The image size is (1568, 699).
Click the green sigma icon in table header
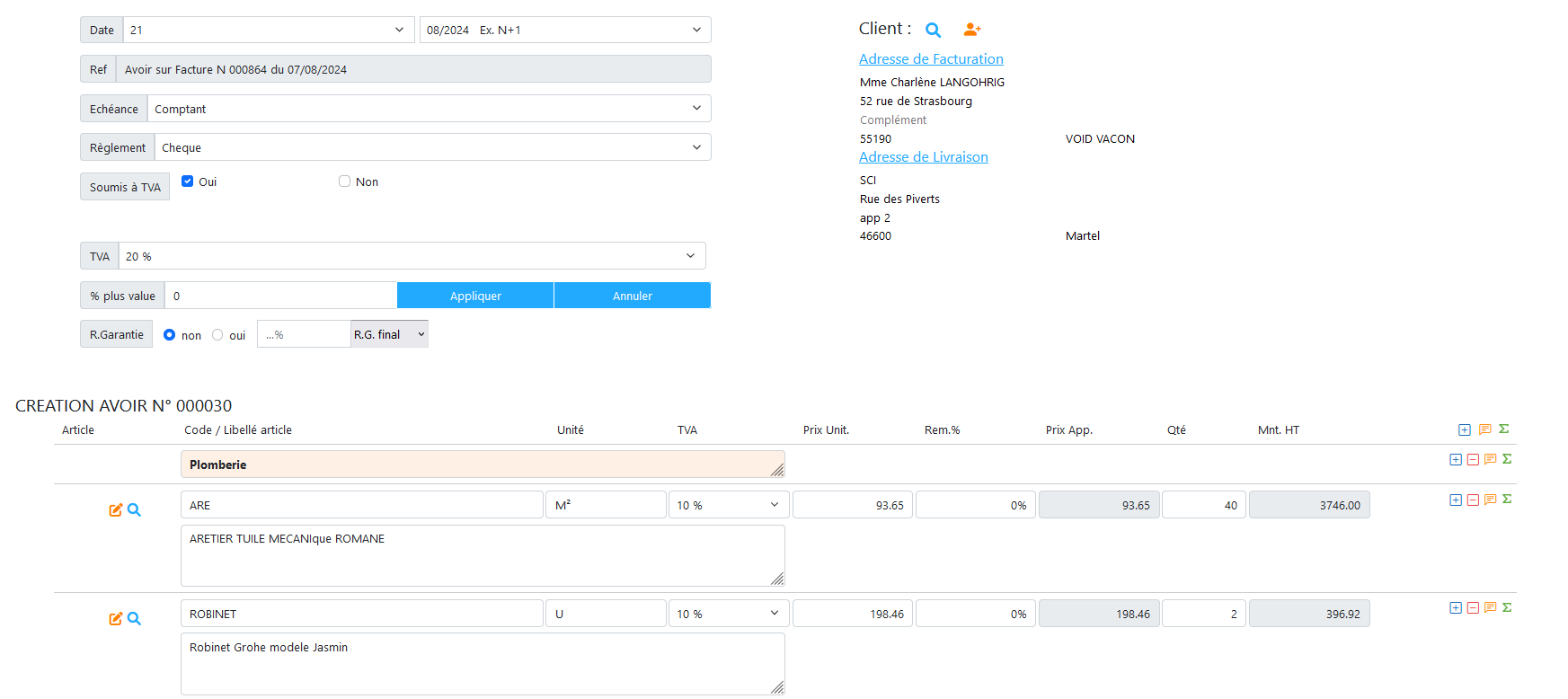[1504, 429]
